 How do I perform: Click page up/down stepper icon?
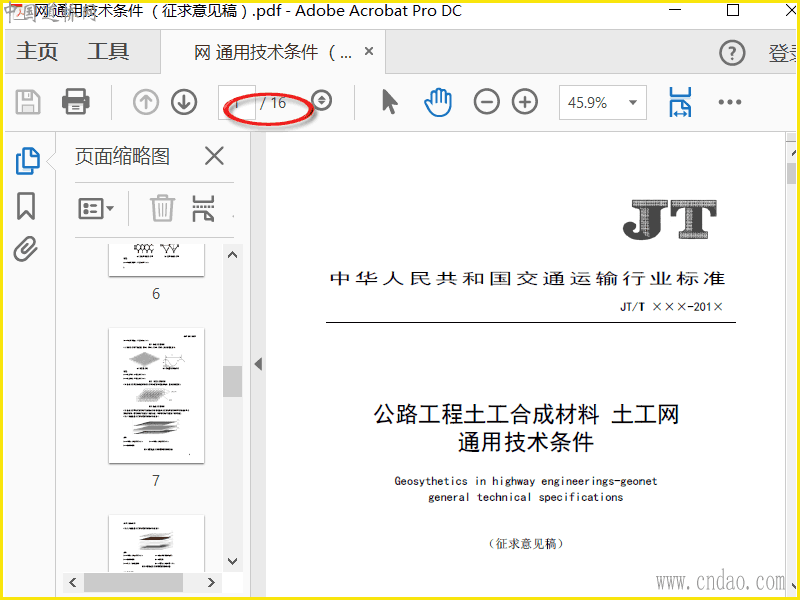(321, 101)
